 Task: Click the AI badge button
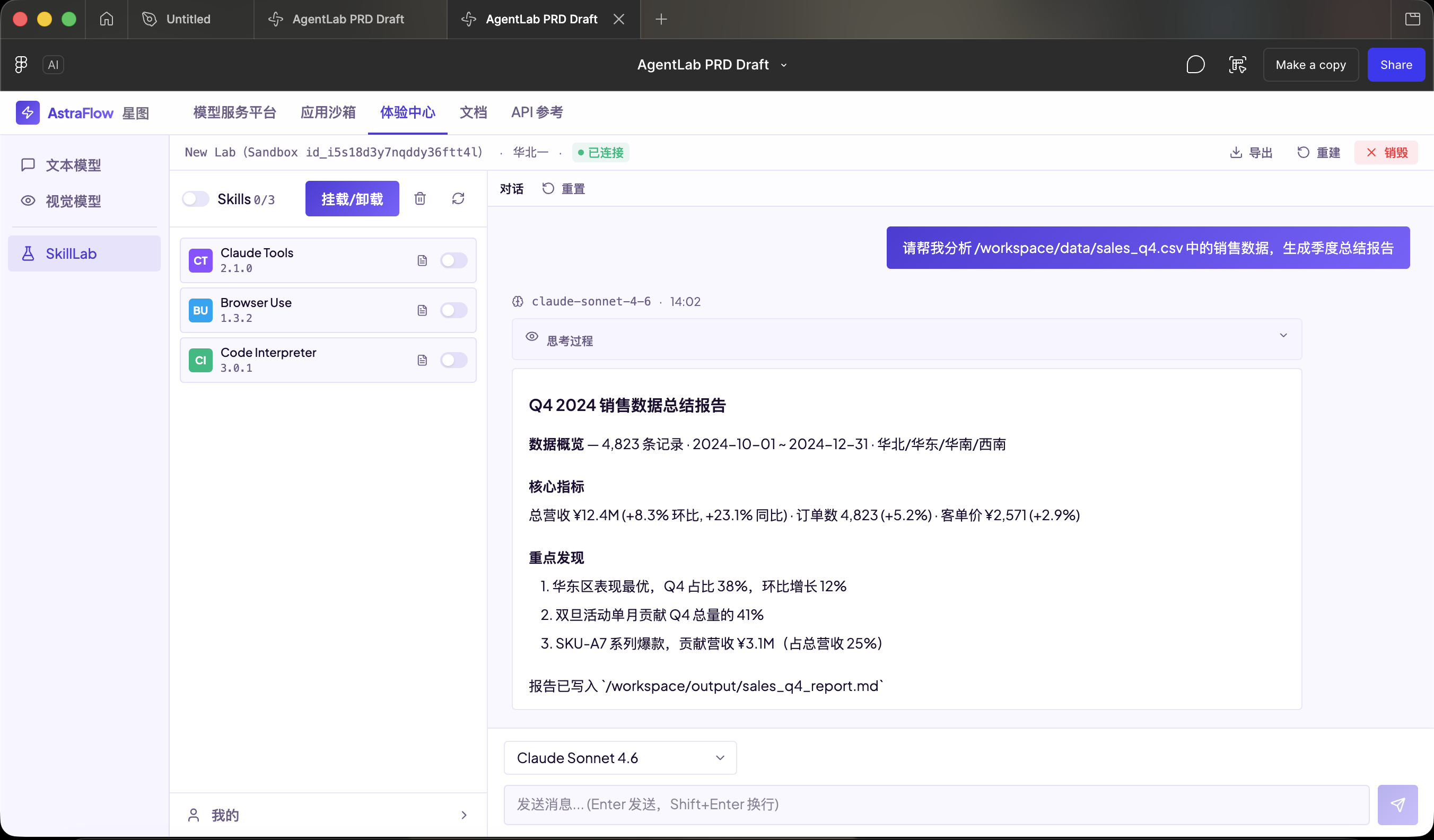(x=53, y=65)
